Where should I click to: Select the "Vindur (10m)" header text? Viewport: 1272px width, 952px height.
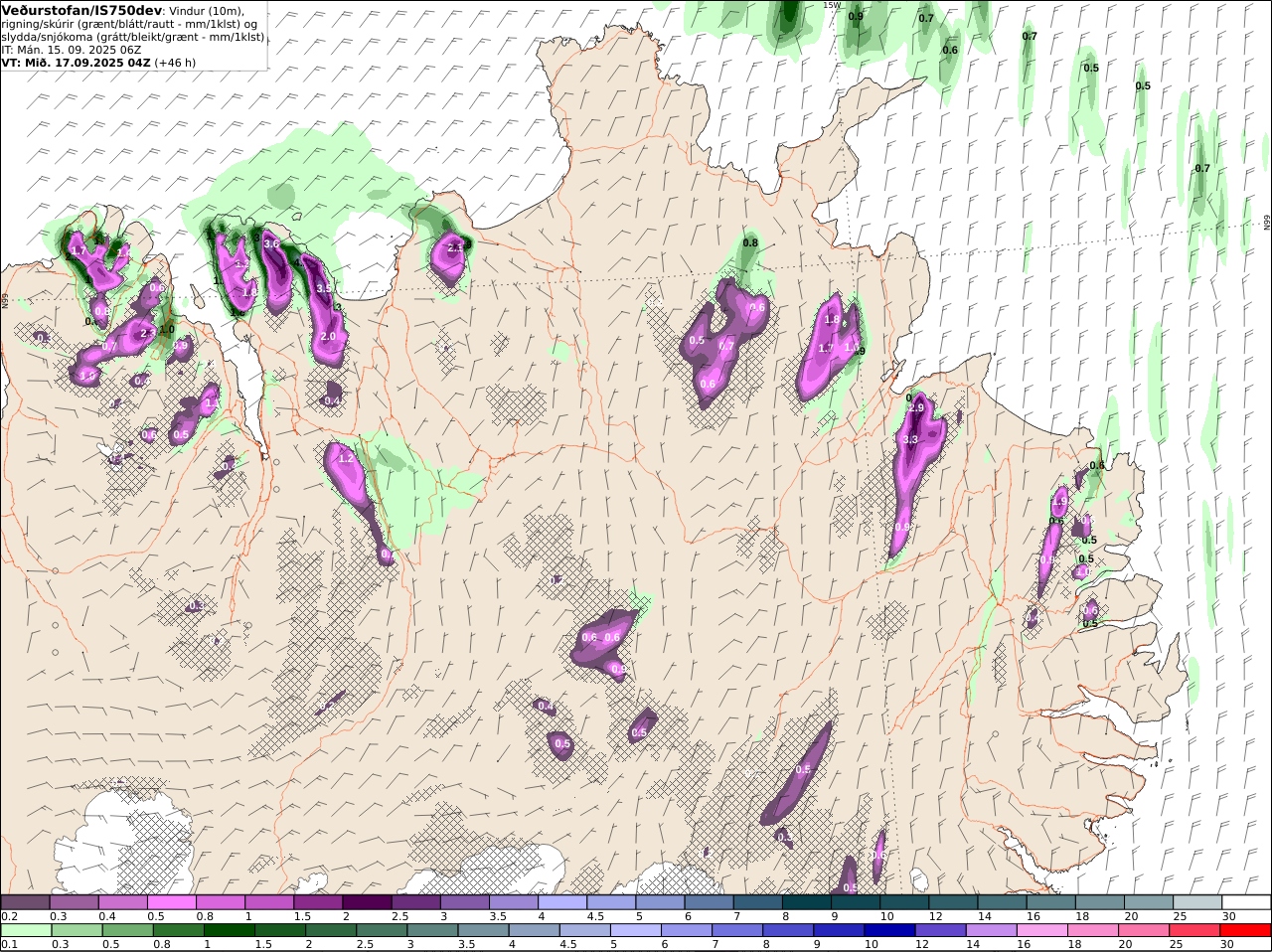point(206,10)
